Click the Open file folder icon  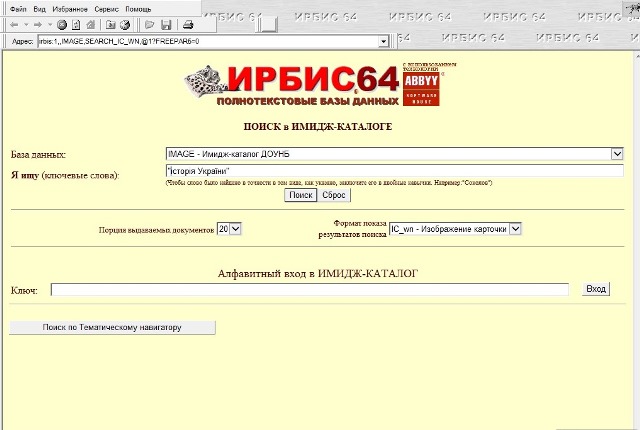(150, 25)
